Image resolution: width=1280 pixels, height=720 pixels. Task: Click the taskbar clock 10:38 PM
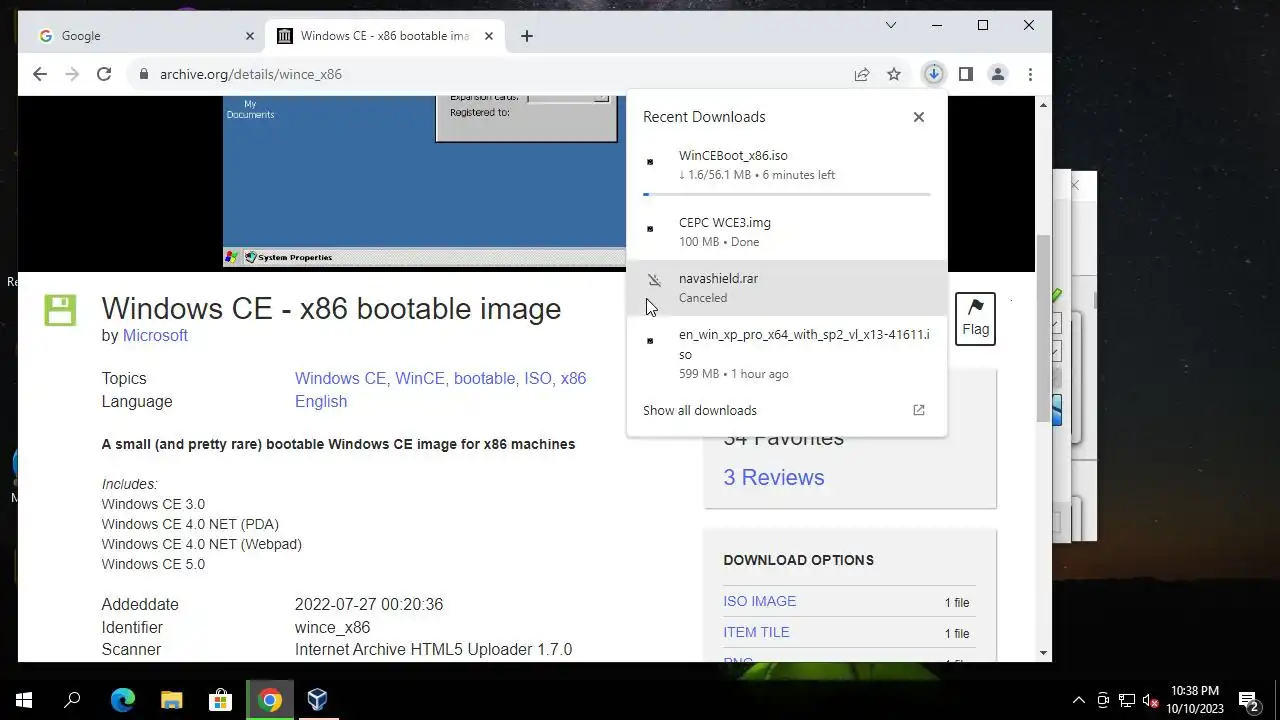click(x=1195, y=700)
